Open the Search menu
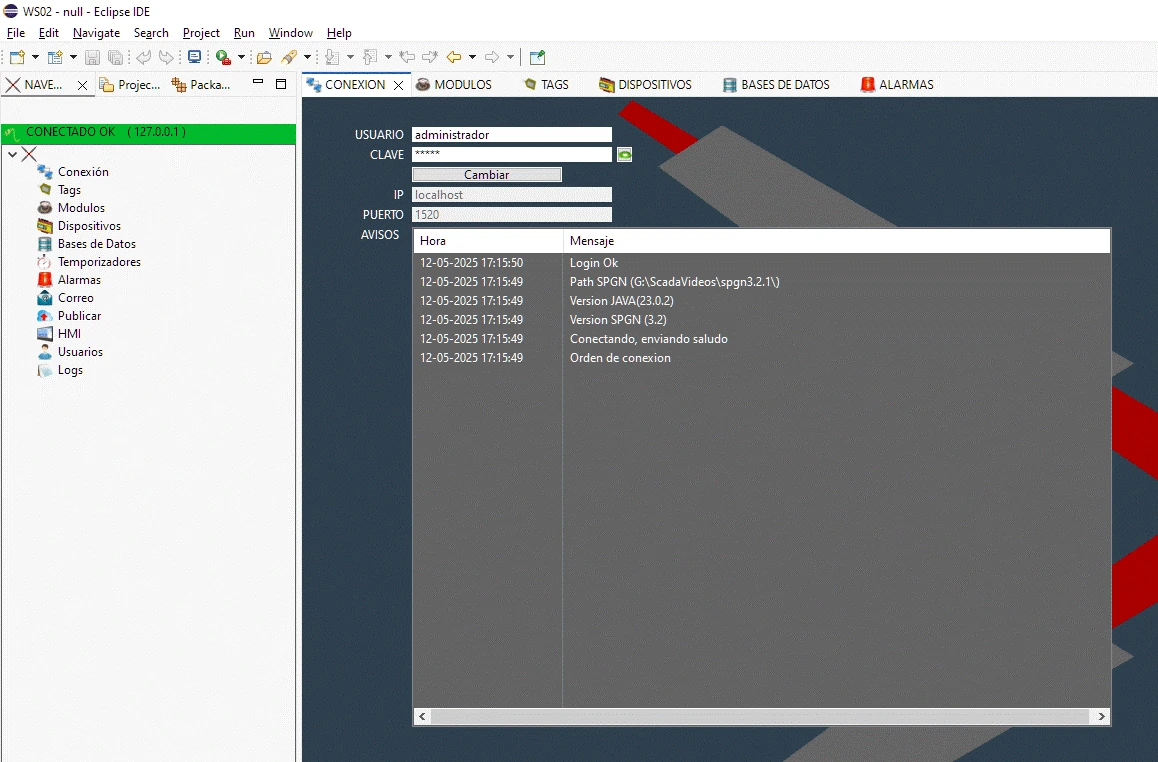Image resolution: width=1158 pixels, height=762 pixels. tap(151, 33)
